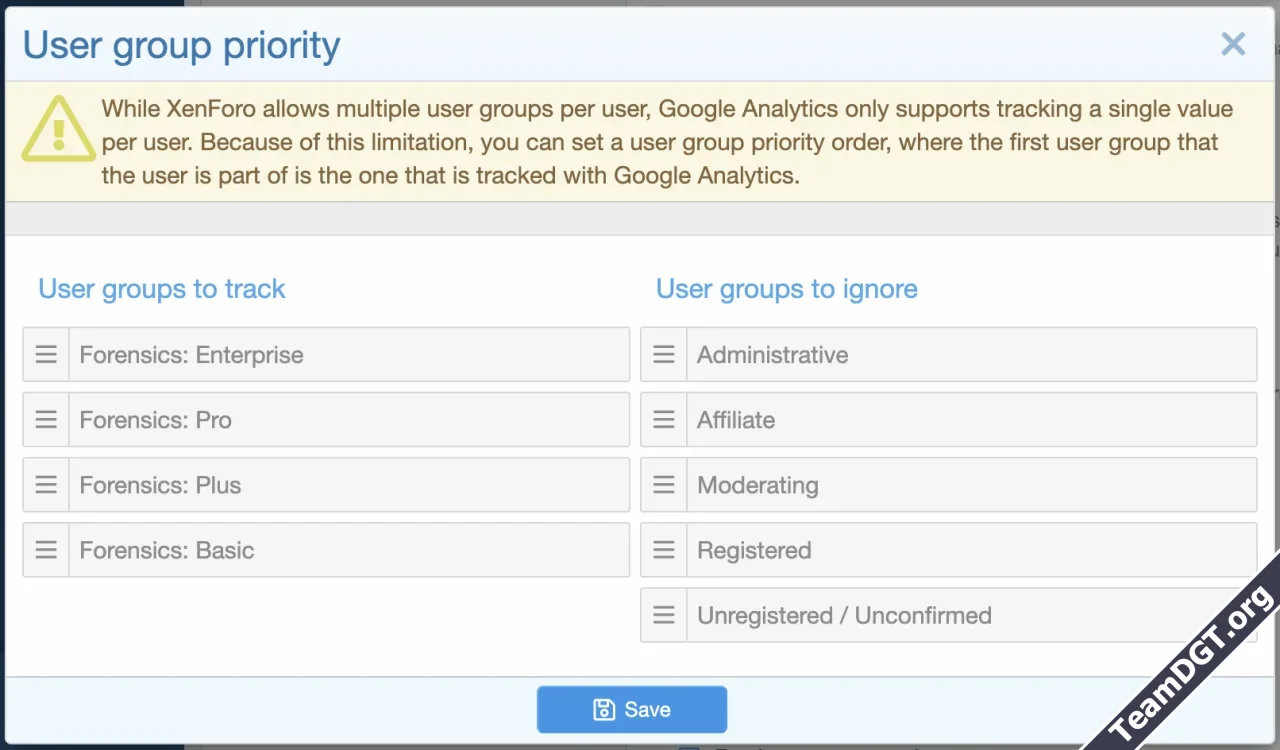Click the drag handle beside Moderating
This screenshot has height=750, width=1280.
pyautogui.click(x=664, y=484)
